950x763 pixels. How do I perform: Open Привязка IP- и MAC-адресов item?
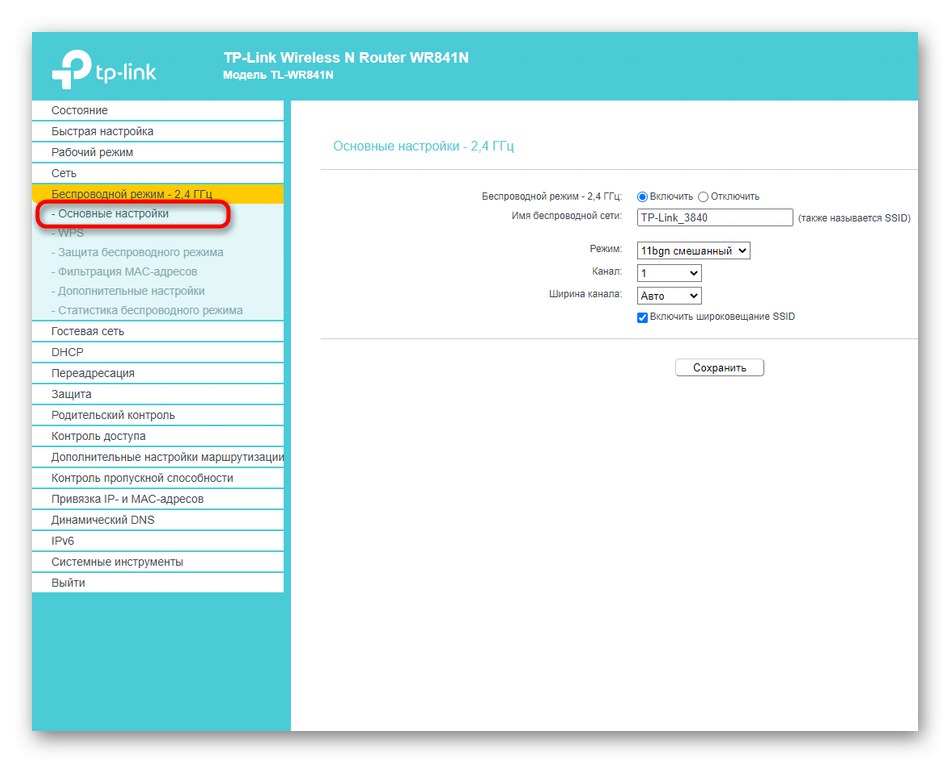[158, 499]
